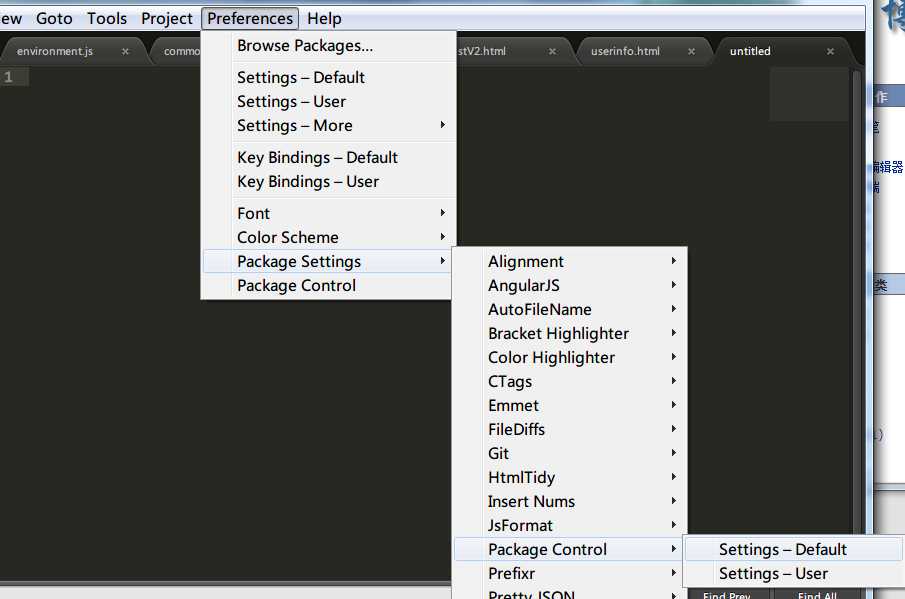Expand Git package settings
905x599 pixels.
pyautogui.click(x=569, y=454)
